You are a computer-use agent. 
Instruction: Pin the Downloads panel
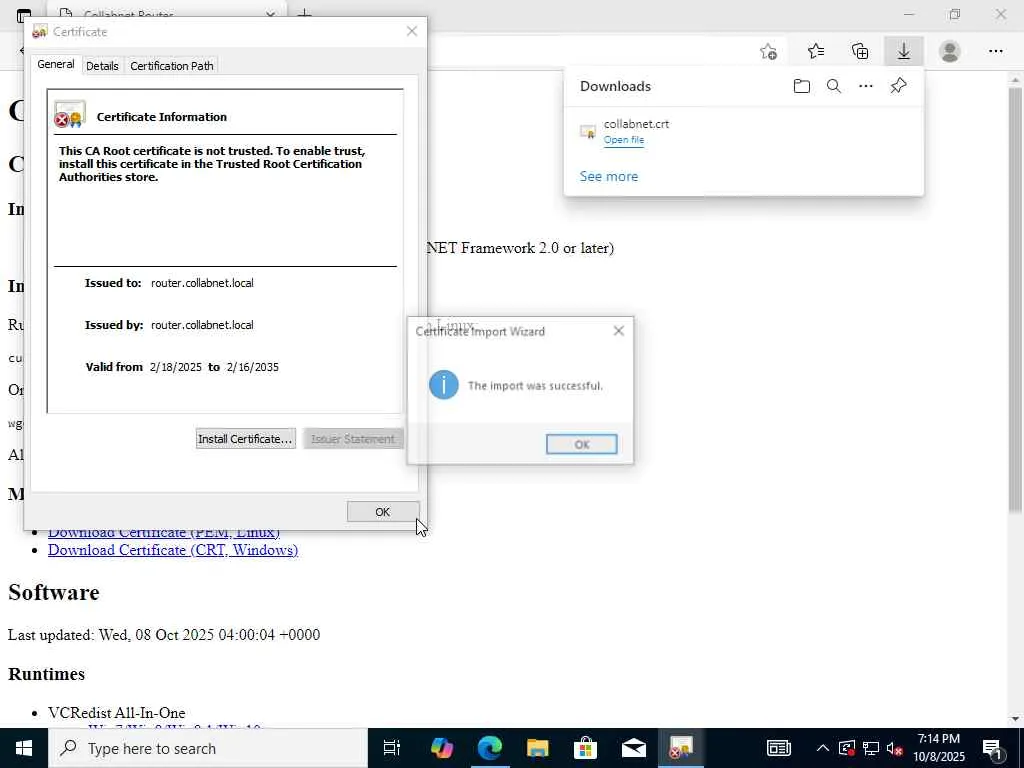[898, 86]
